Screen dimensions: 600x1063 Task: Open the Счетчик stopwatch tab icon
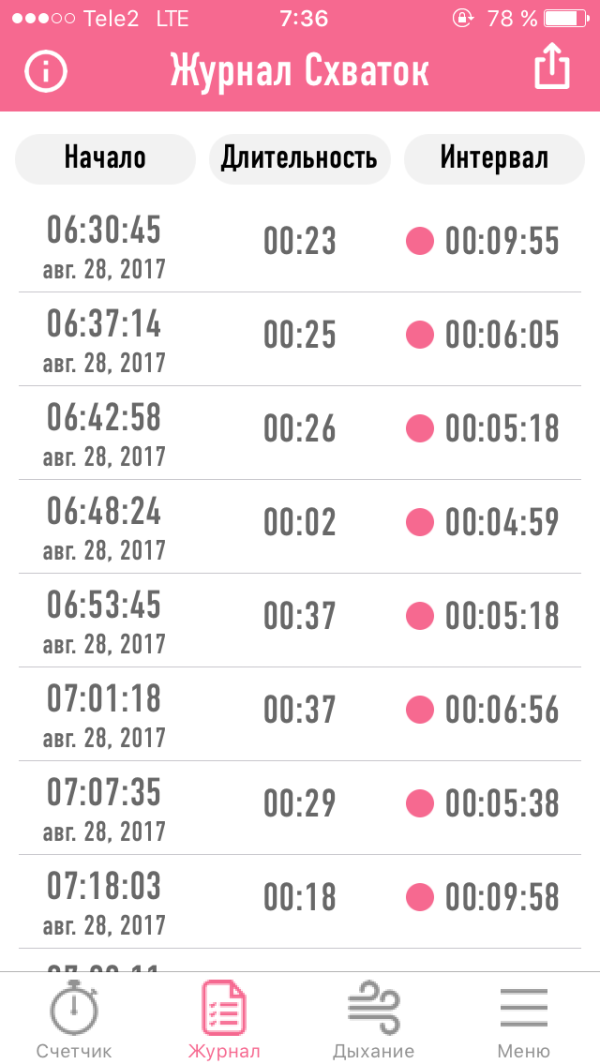[x=74, y=1008]
